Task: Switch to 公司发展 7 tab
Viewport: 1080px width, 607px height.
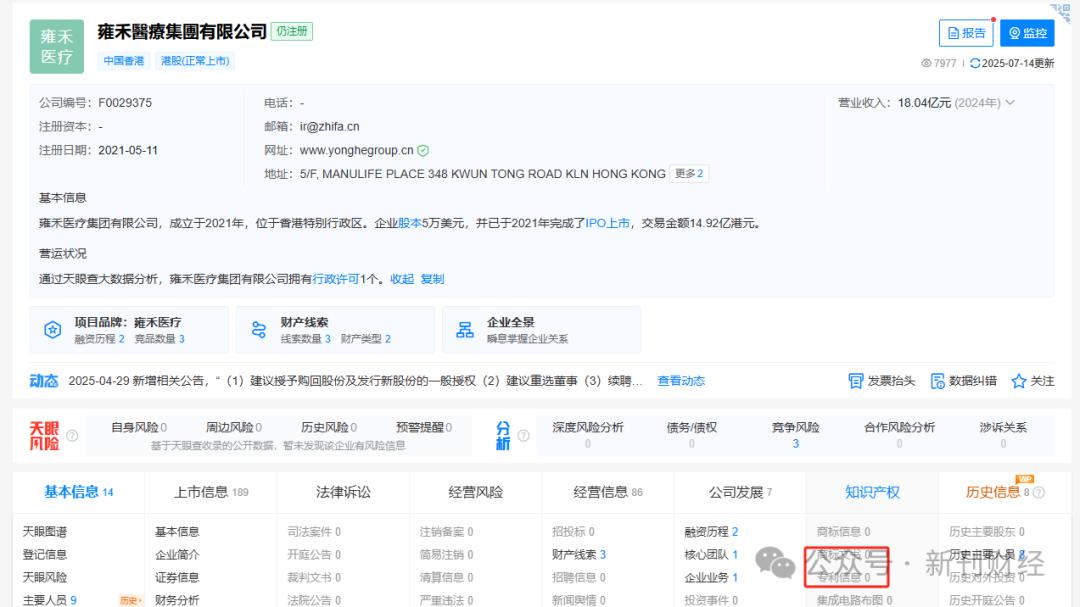Action: pos(740,492)
